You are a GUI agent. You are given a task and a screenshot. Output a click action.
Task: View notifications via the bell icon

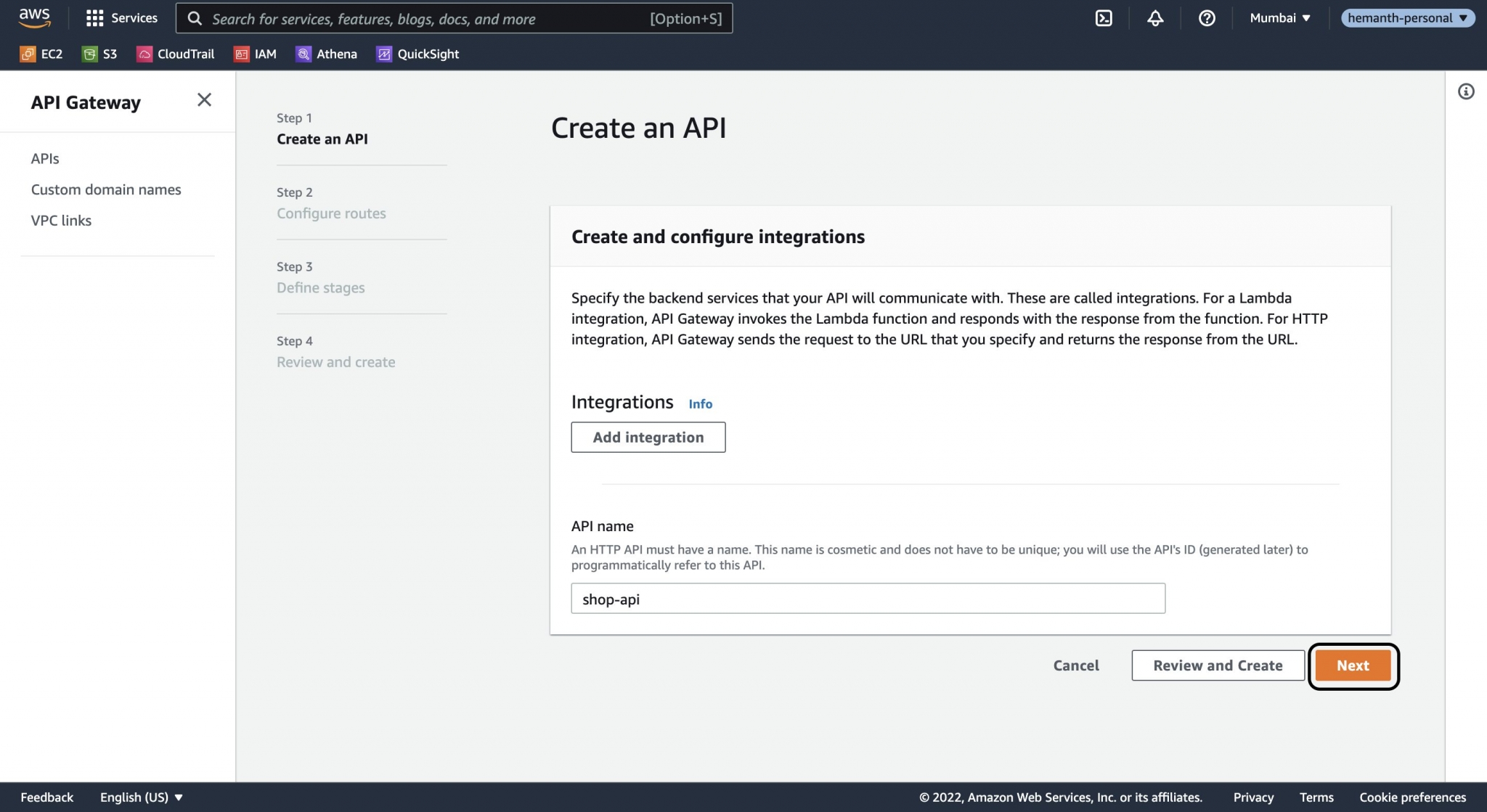(x=1155, y=18)
